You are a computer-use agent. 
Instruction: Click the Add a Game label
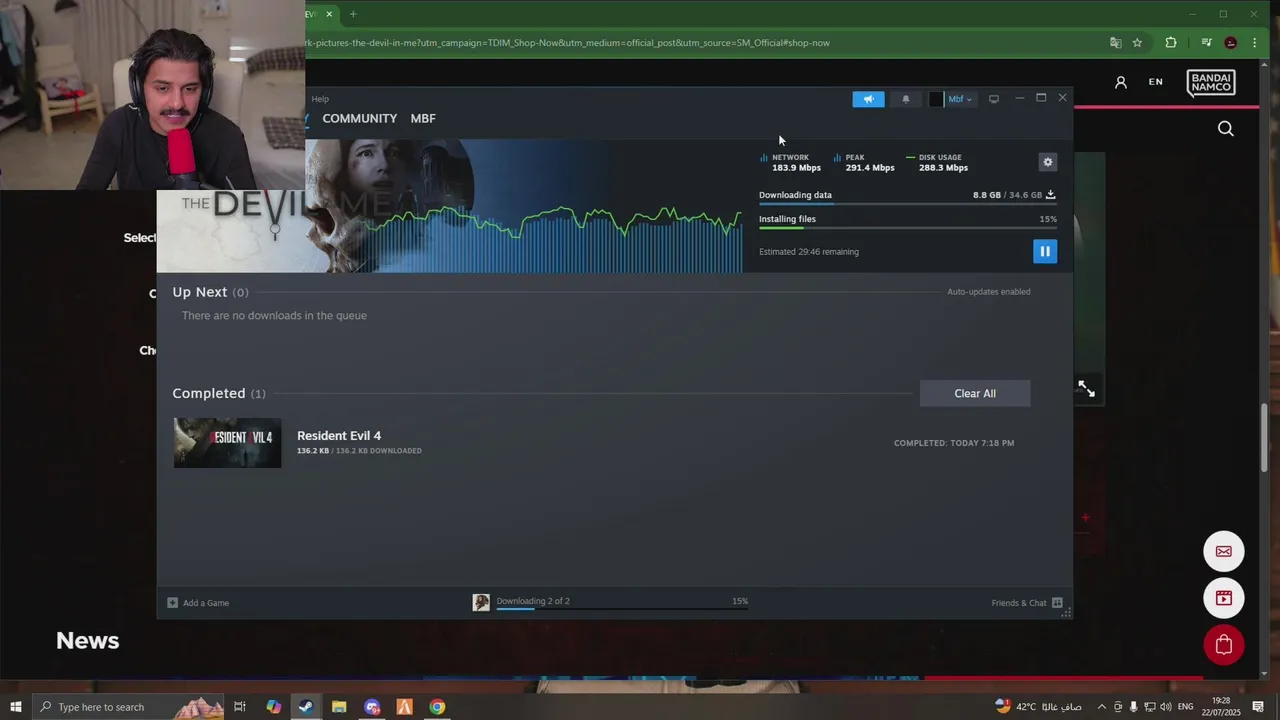[206, 603]
